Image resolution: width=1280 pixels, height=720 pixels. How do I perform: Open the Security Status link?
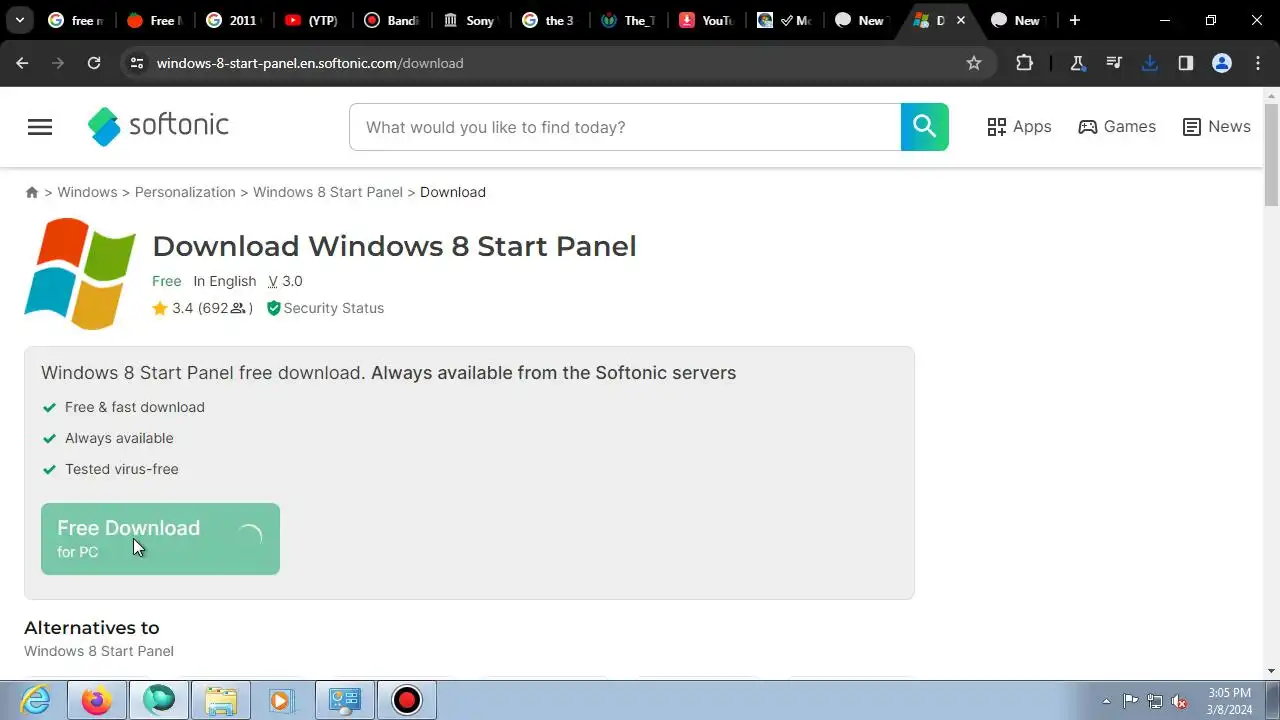[x=325, y=308]
